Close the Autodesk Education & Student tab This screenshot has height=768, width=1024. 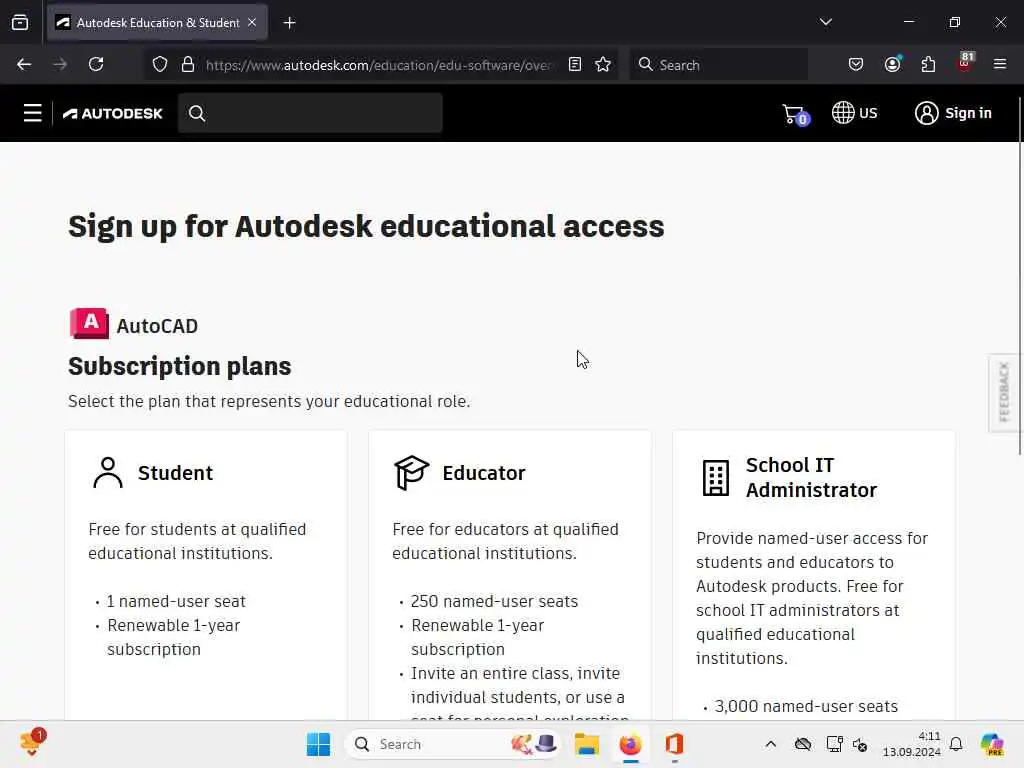pyautogui.click(x=252, y=22)
